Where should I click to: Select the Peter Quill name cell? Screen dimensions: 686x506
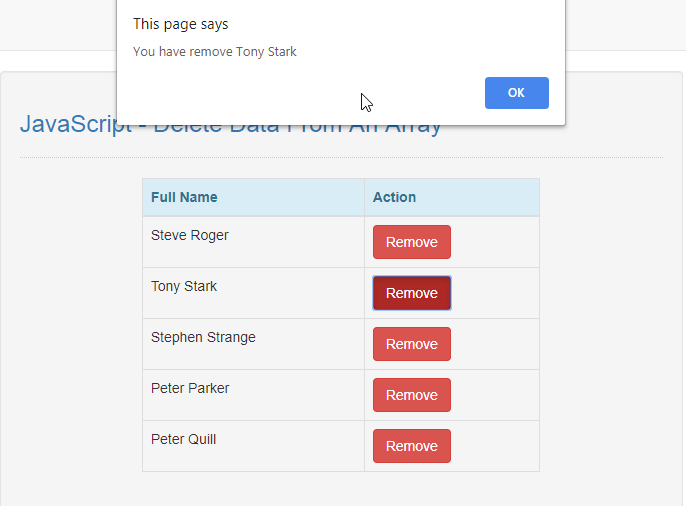click(183, 440)
